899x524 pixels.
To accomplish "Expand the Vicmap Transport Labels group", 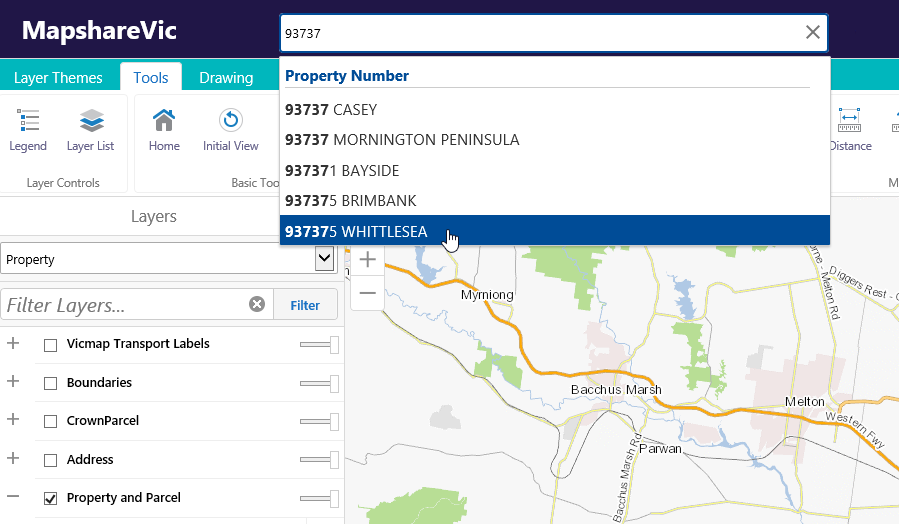I will click(x=13, y=343).
